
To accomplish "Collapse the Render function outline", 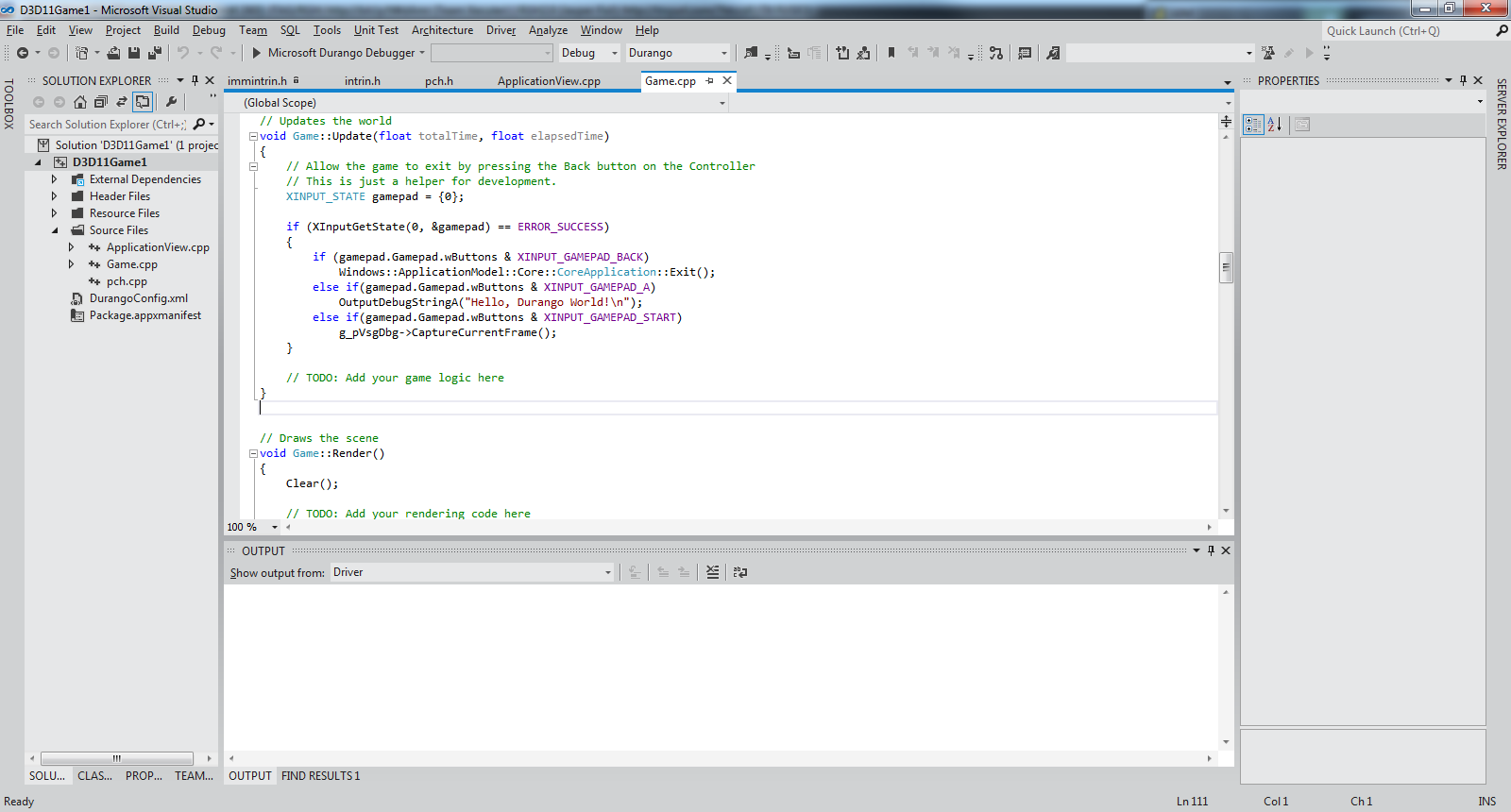I will pos(253,453).
